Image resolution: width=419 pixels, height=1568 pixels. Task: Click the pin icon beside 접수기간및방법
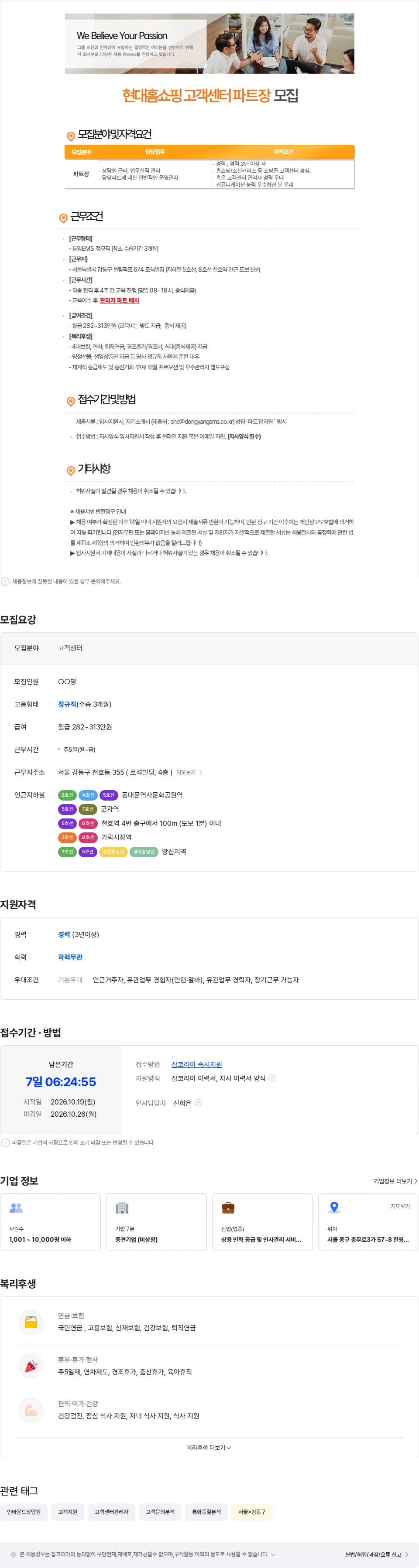pyautogui.click(x=71, y=401)
